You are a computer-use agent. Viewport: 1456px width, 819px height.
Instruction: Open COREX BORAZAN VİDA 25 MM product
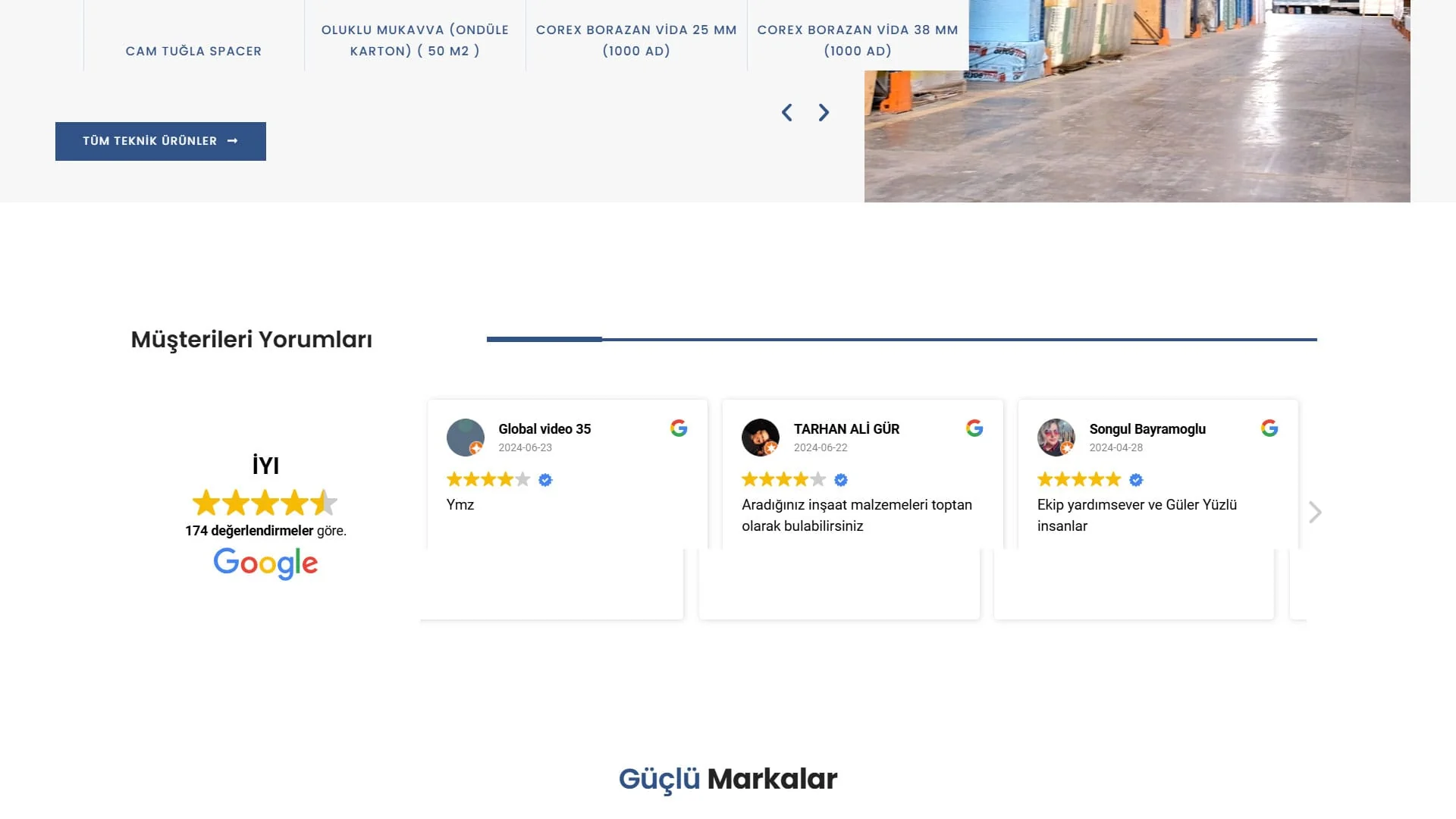(x=636, y=40)
